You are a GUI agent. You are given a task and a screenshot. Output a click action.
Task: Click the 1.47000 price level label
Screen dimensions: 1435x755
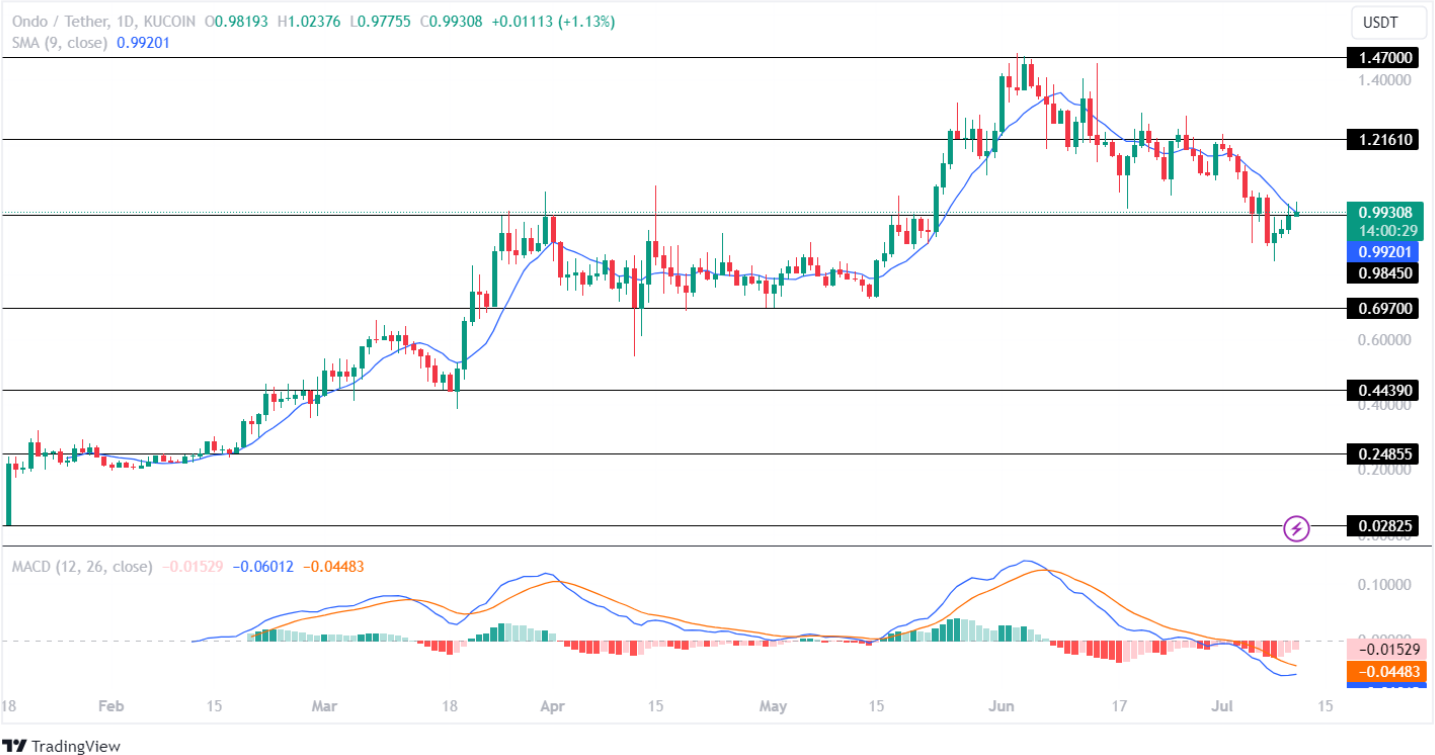pyautogui.click(x=1385, y=59)
